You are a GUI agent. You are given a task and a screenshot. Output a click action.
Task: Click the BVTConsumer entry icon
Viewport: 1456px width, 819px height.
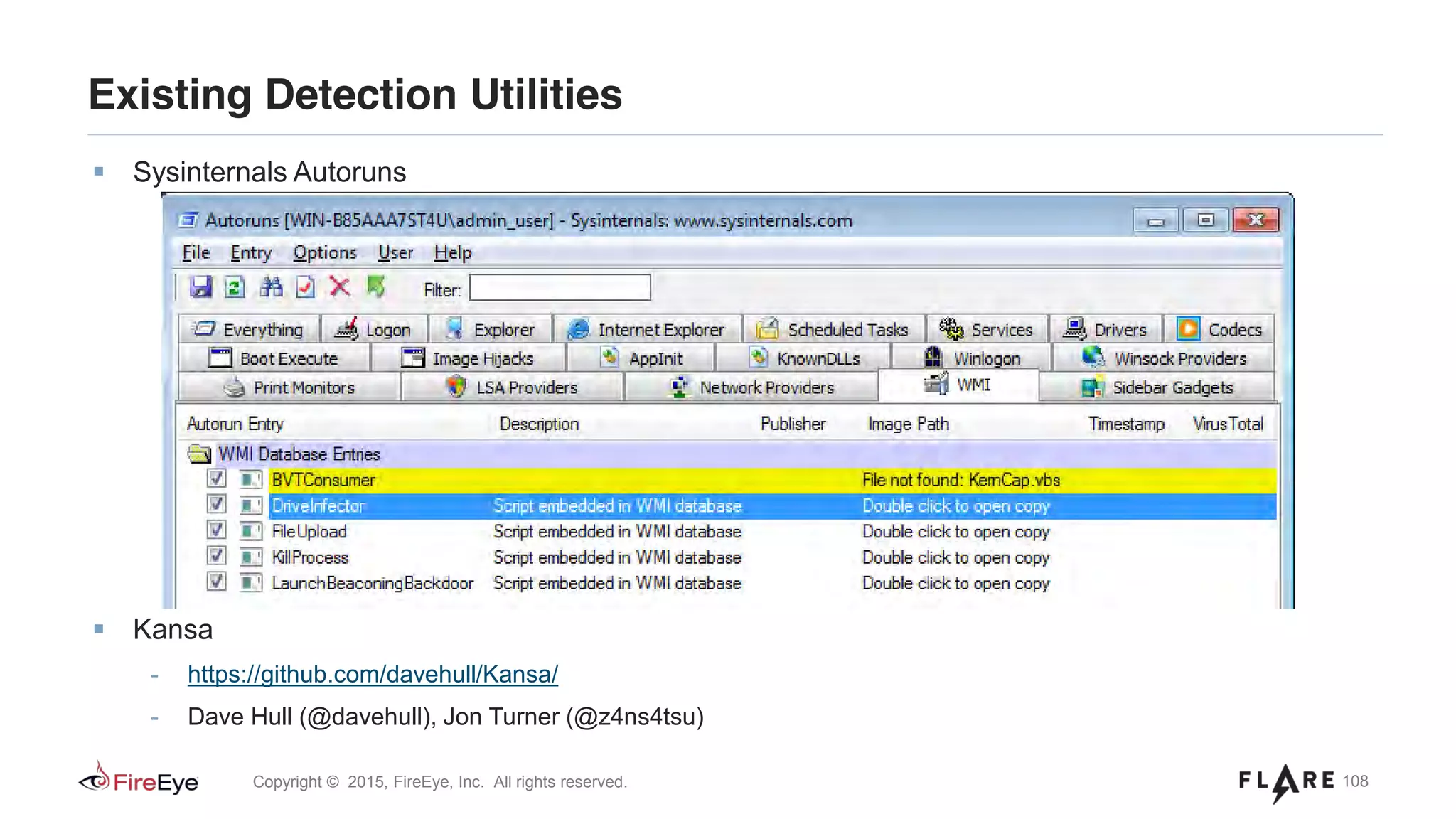click(x=250, y=480)
